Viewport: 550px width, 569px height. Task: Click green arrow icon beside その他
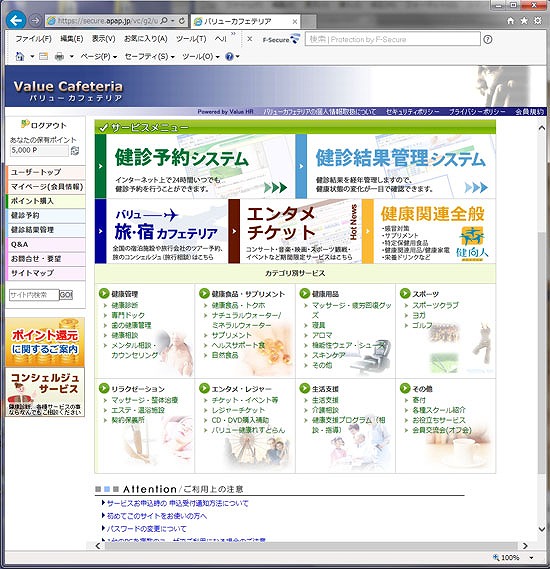click(405, 388)
